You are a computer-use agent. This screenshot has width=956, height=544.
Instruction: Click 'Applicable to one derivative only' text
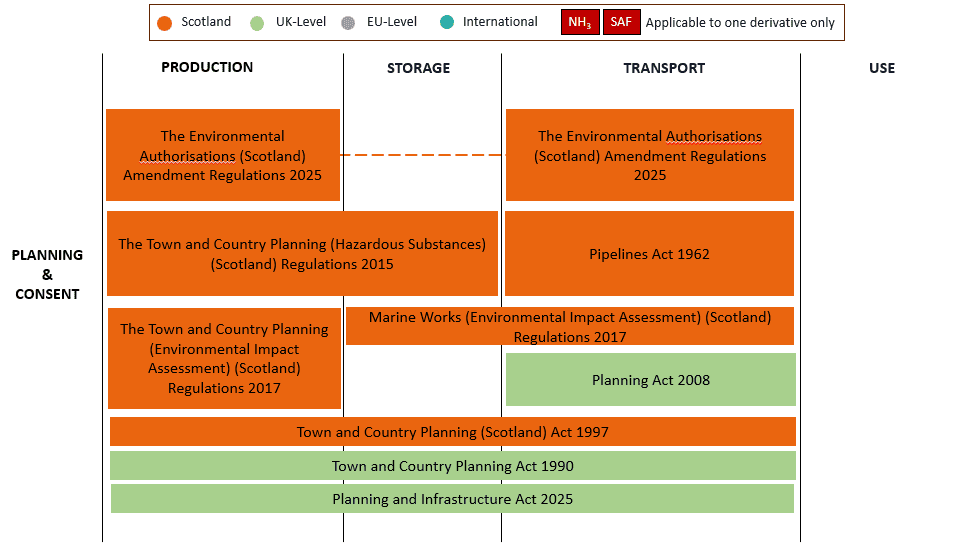(740, 23)
